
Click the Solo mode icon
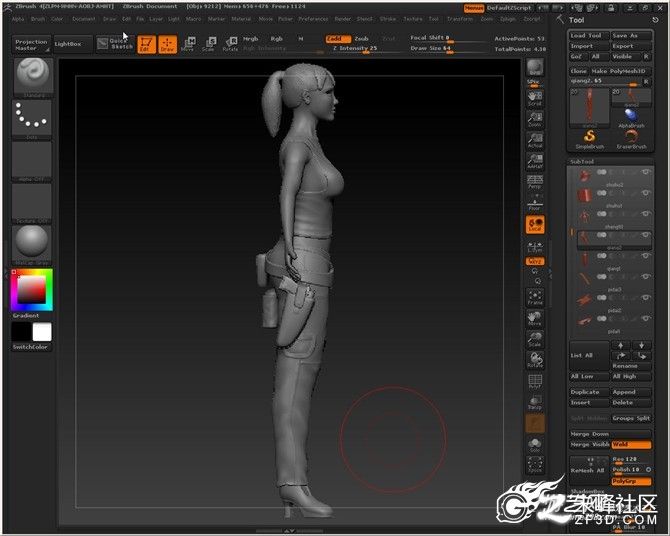coord(535,445)
